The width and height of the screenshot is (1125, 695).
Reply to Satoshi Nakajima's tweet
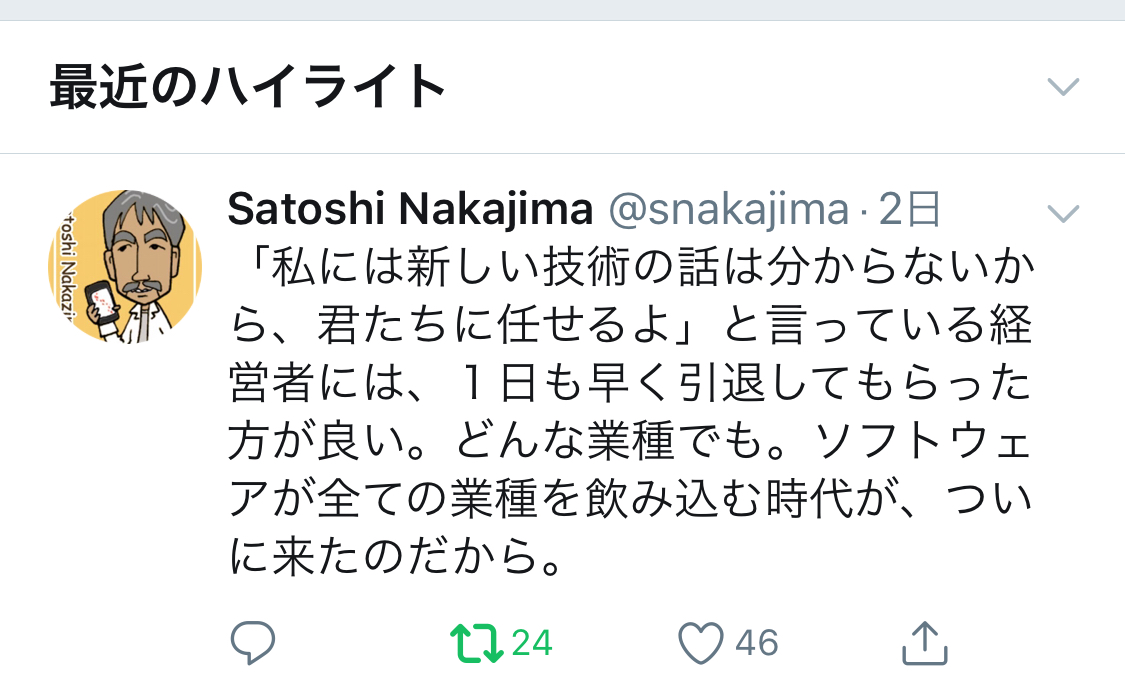tap(253, 643)
